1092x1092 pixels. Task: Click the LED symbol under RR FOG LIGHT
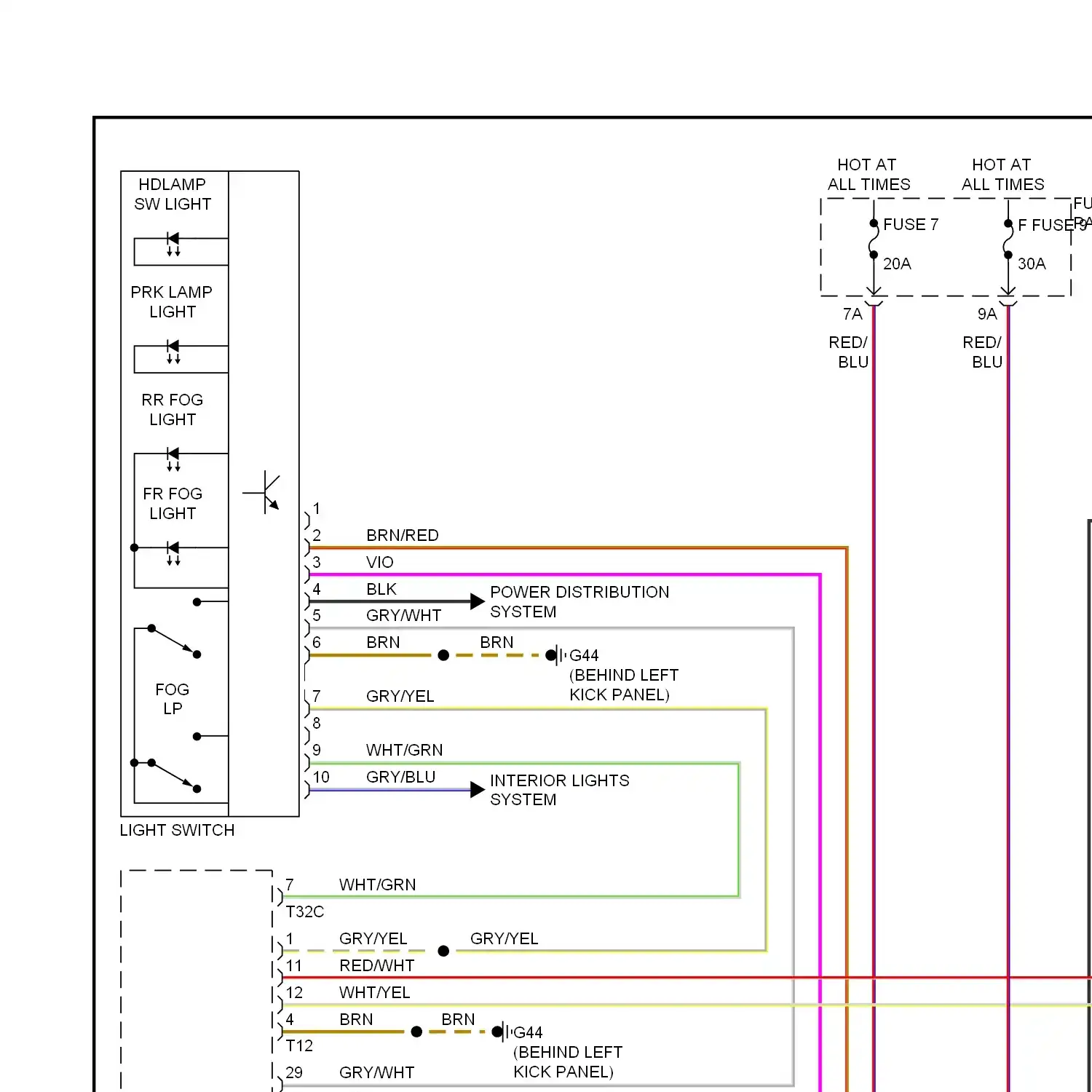[173, 459]
